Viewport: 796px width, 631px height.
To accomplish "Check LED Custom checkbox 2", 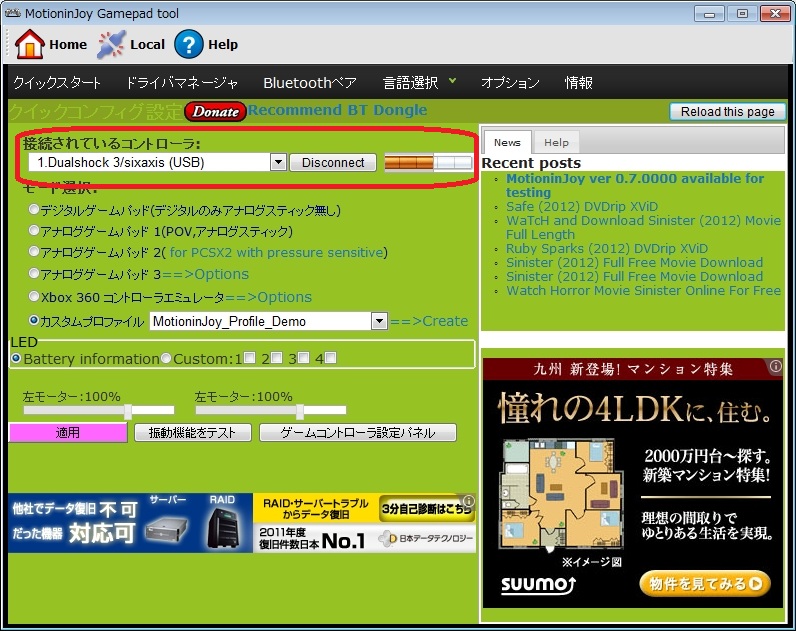I will (276, 358).
